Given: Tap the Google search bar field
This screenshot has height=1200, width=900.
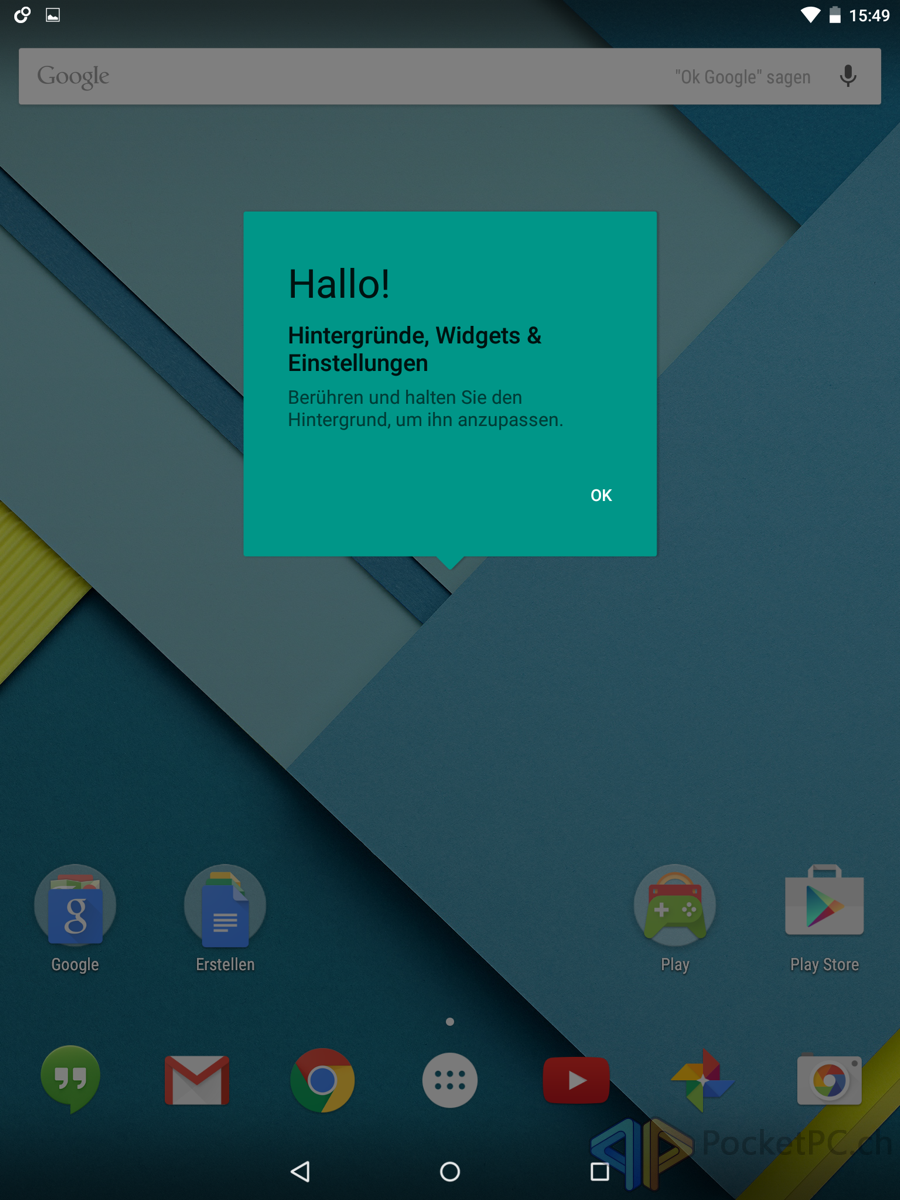Looking at the screenshot, I should coord(450,76).
